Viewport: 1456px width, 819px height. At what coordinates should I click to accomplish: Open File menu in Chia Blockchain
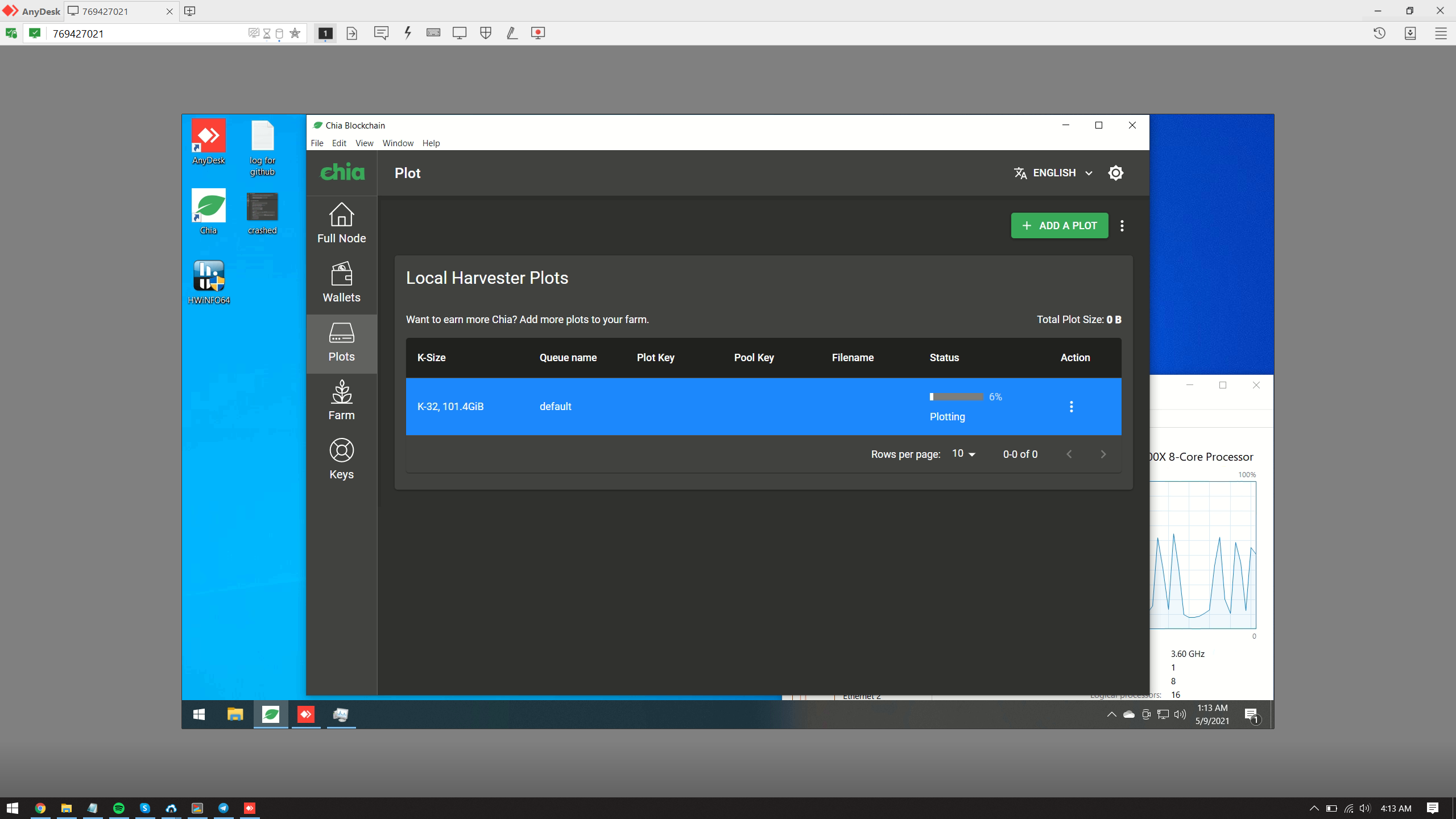point(317,143)
